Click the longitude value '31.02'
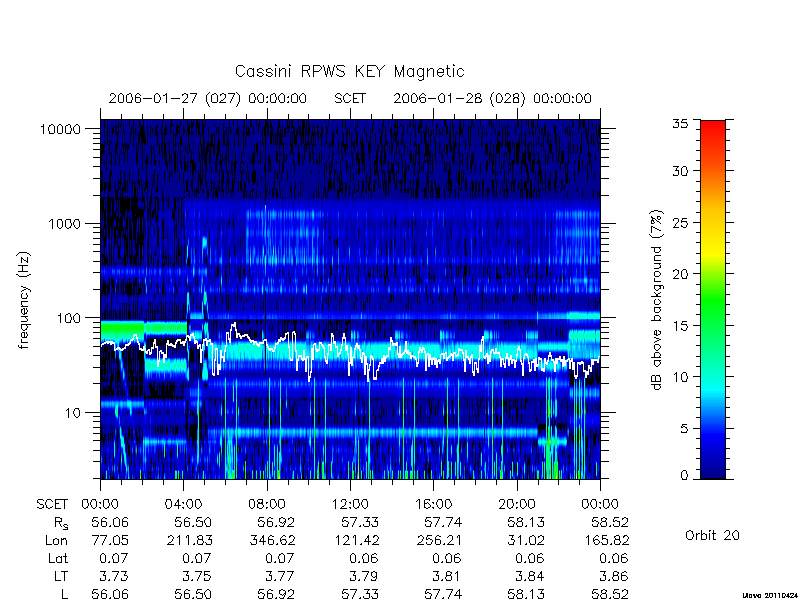The width and height of the screenshot is (800, 600). pos(526,540)
